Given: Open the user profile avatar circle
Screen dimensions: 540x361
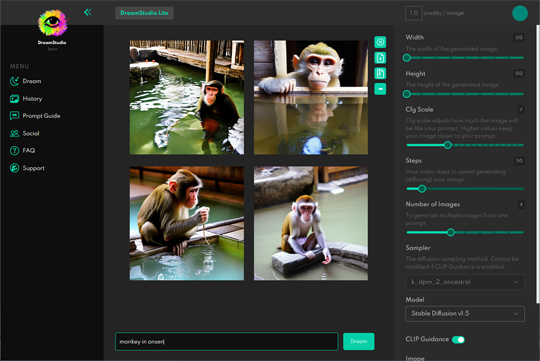Looking at the screenshot, I should click(520, 13).
